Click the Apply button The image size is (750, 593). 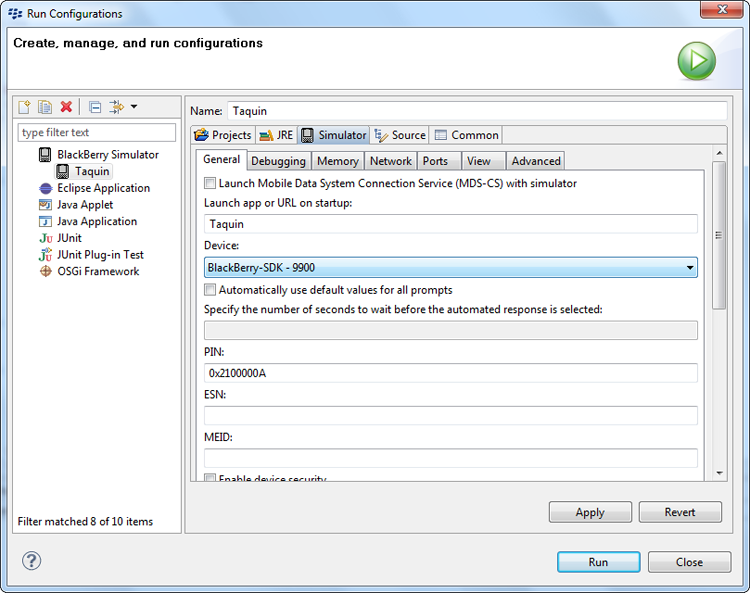pos(590,512)
